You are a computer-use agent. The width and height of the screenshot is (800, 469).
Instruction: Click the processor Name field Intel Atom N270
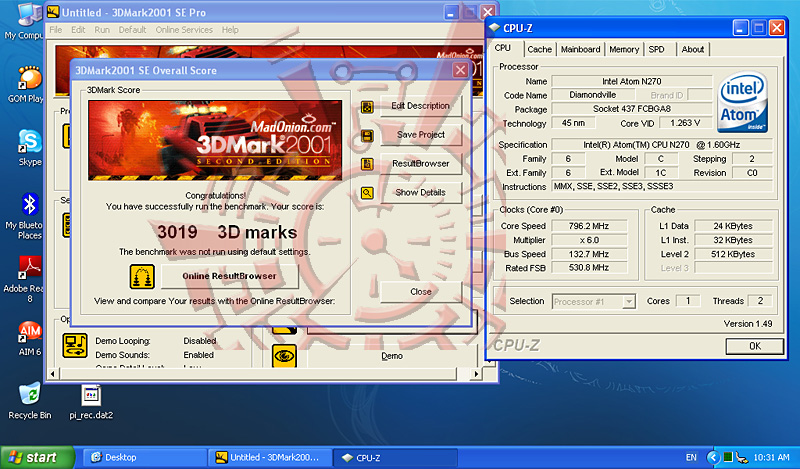tap(632, 81)
